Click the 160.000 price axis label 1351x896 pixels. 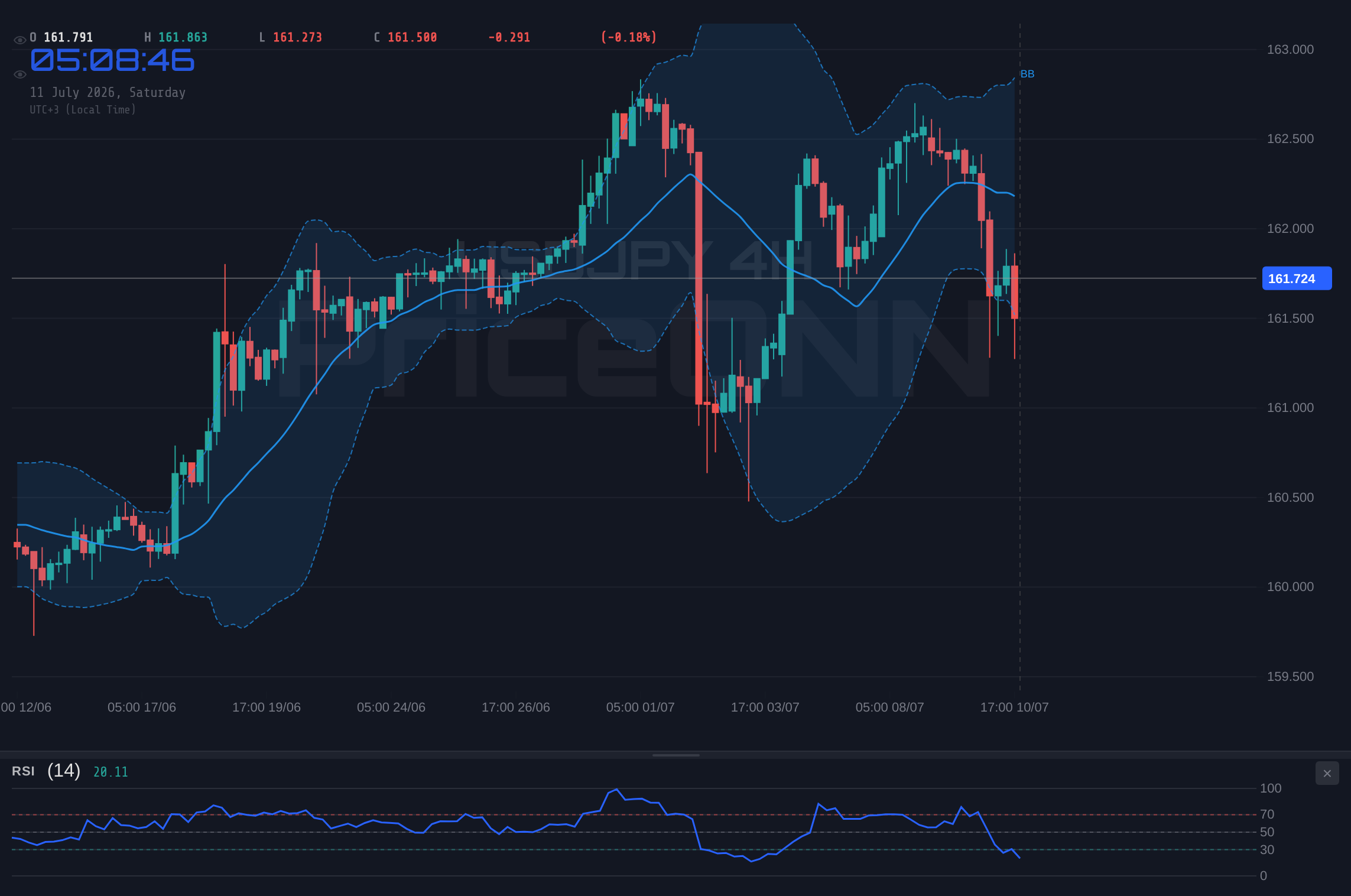point(1290,587)
